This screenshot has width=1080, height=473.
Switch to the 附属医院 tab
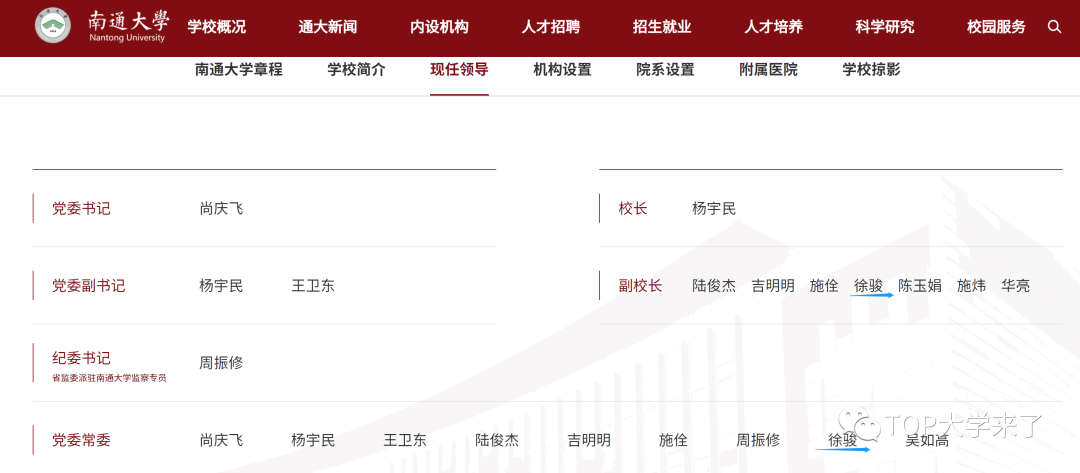point(769,70)
